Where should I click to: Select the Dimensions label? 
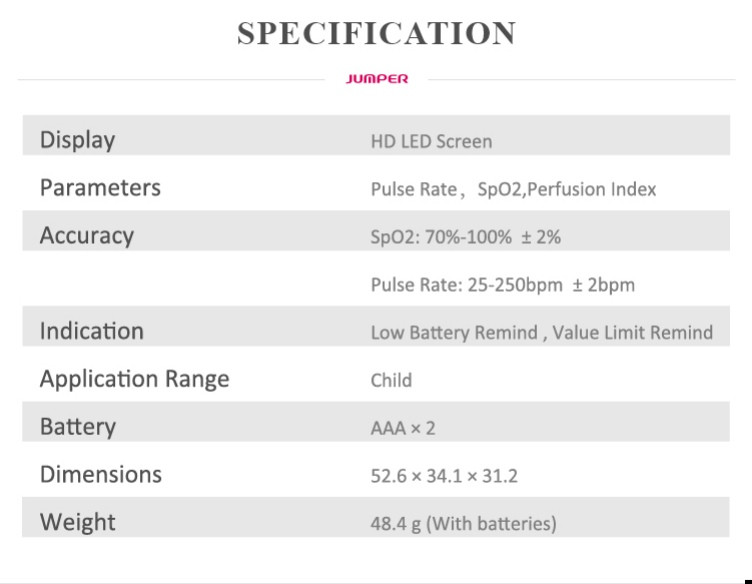pos(101,474)
